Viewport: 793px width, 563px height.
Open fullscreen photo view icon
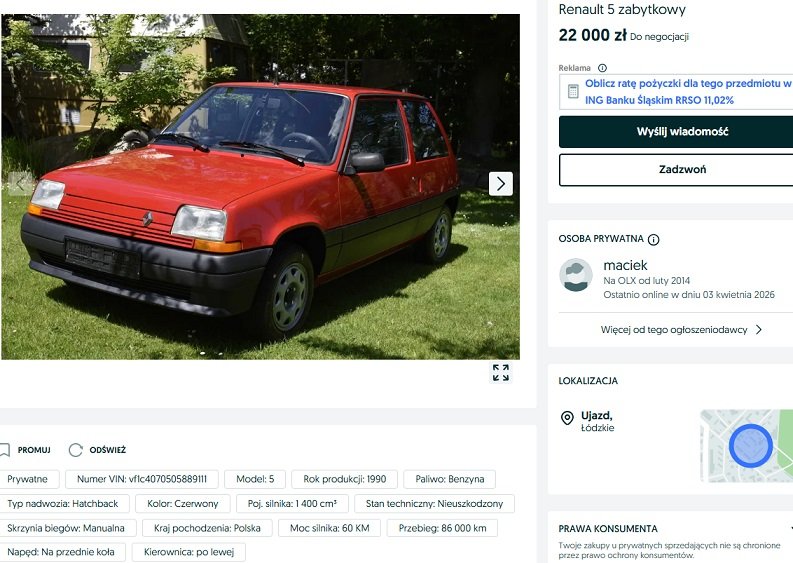pyautogui.click(x=501, y=372)
